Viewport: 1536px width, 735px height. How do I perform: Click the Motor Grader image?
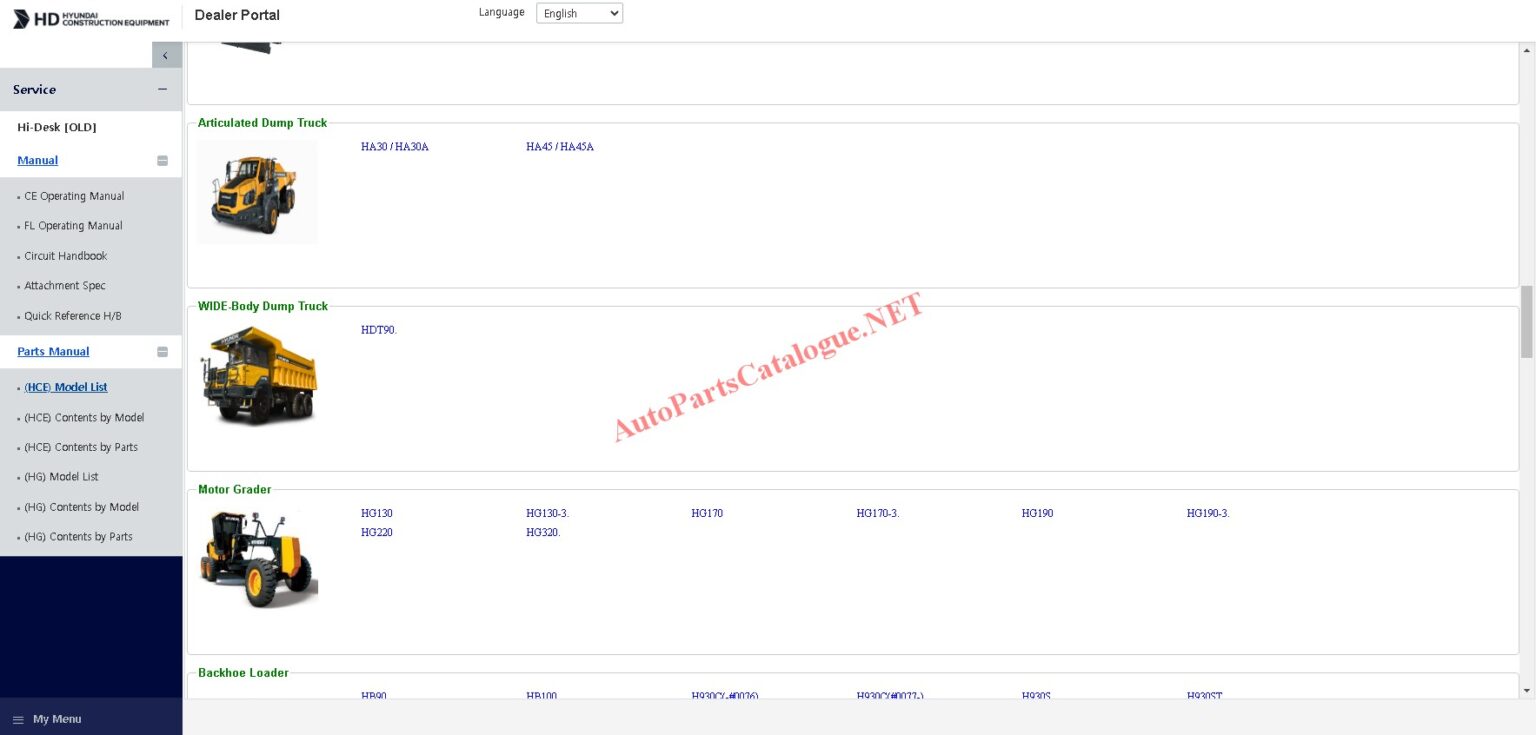tap(258, 558)
